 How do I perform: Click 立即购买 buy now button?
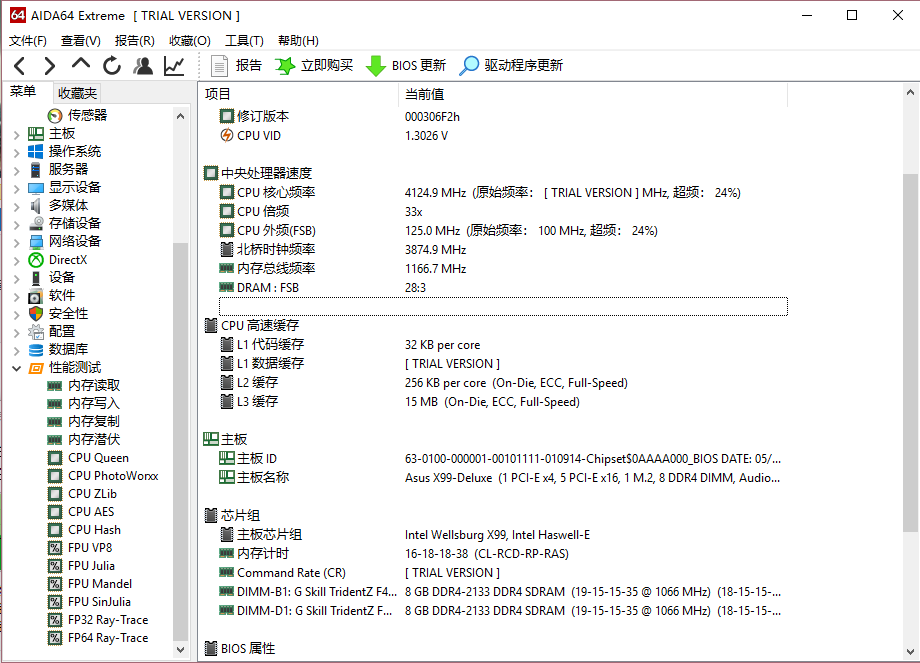314,66
